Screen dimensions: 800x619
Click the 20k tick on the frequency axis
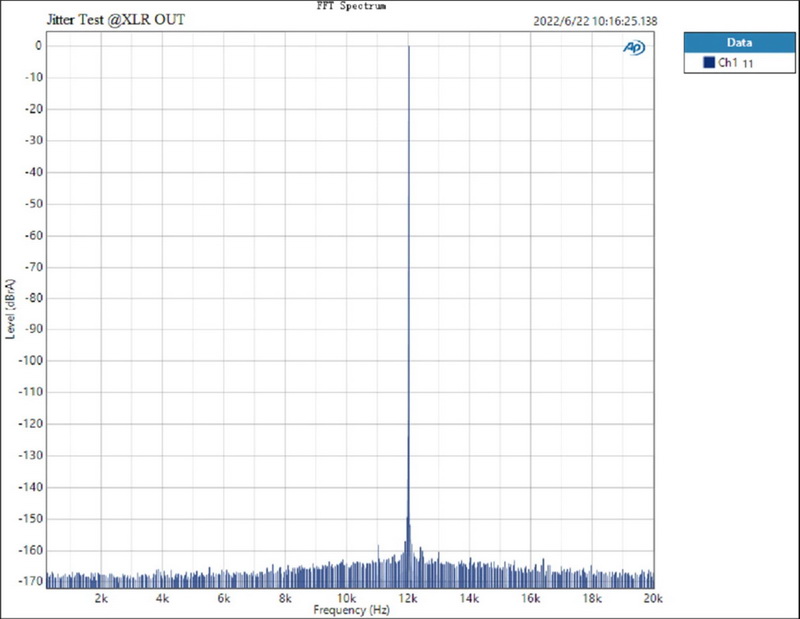click(x=653, y=598)
